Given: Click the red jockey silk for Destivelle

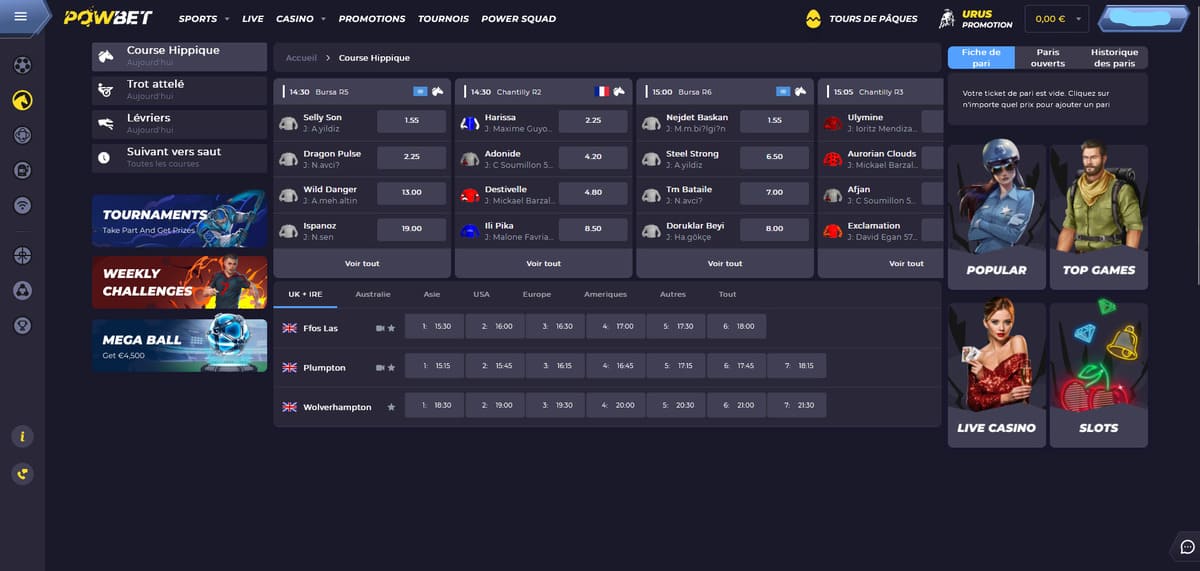Looking at the screenshot, I should click(469, 195).
